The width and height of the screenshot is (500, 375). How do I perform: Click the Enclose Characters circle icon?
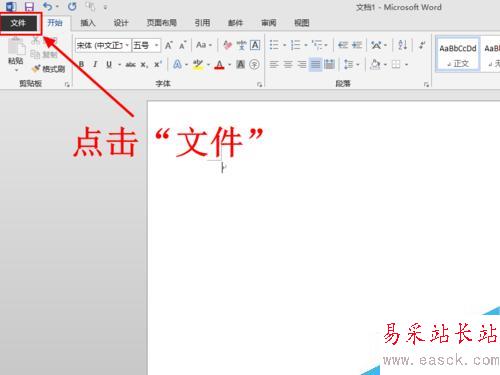(254, 64)
